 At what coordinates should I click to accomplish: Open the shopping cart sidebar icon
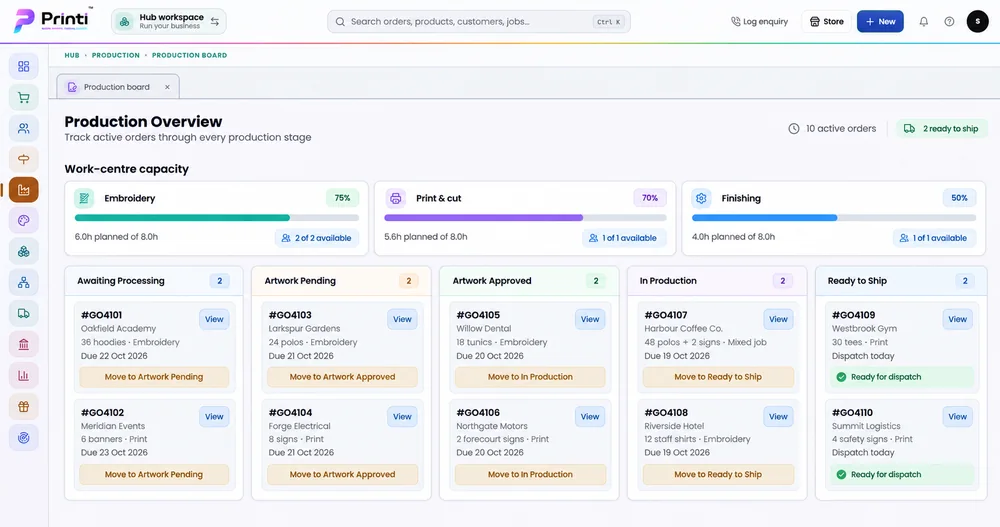click(x=24, y=98)
